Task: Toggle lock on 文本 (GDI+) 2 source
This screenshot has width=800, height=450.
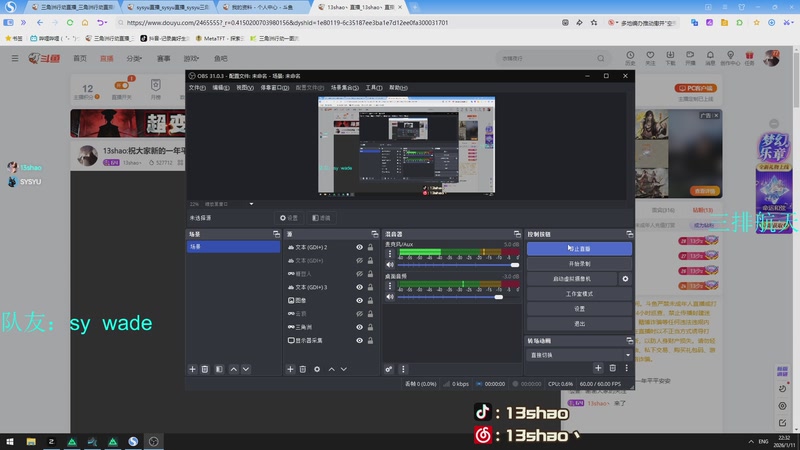Action: (370, 247)
